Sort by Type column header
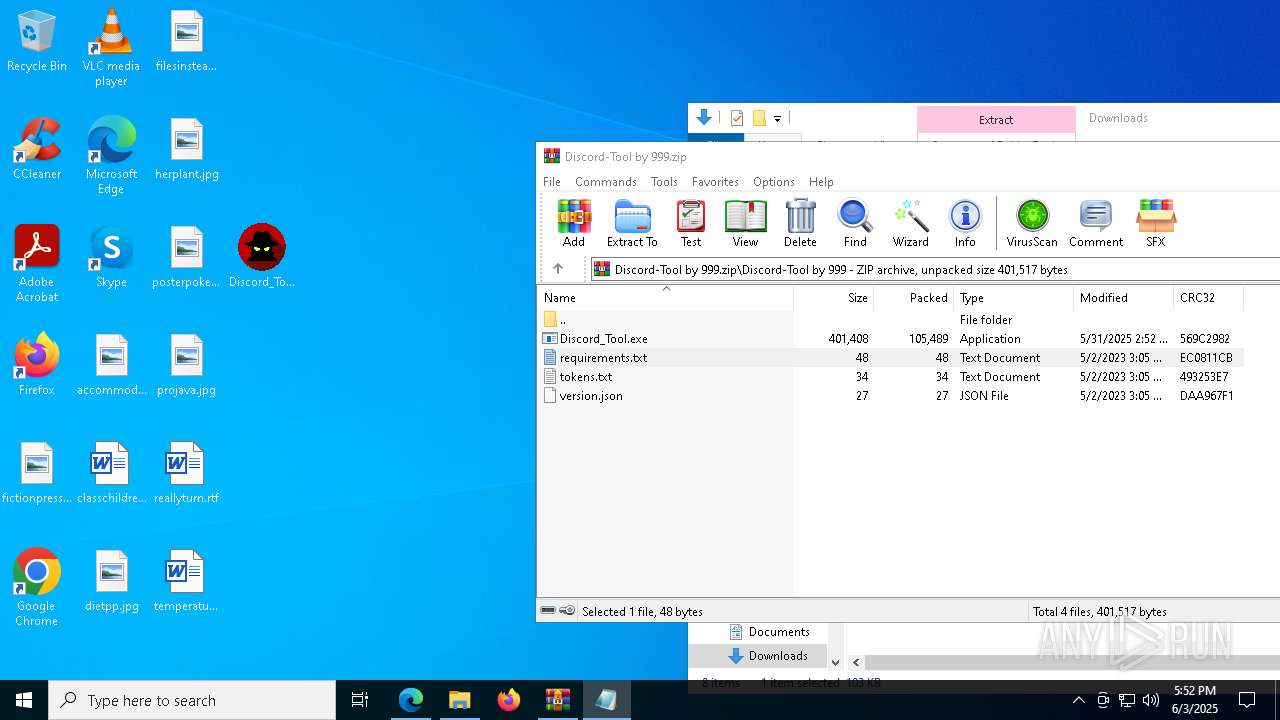Image resolution: width=1280 pixels, height=720 pixels. (1013, 298)
